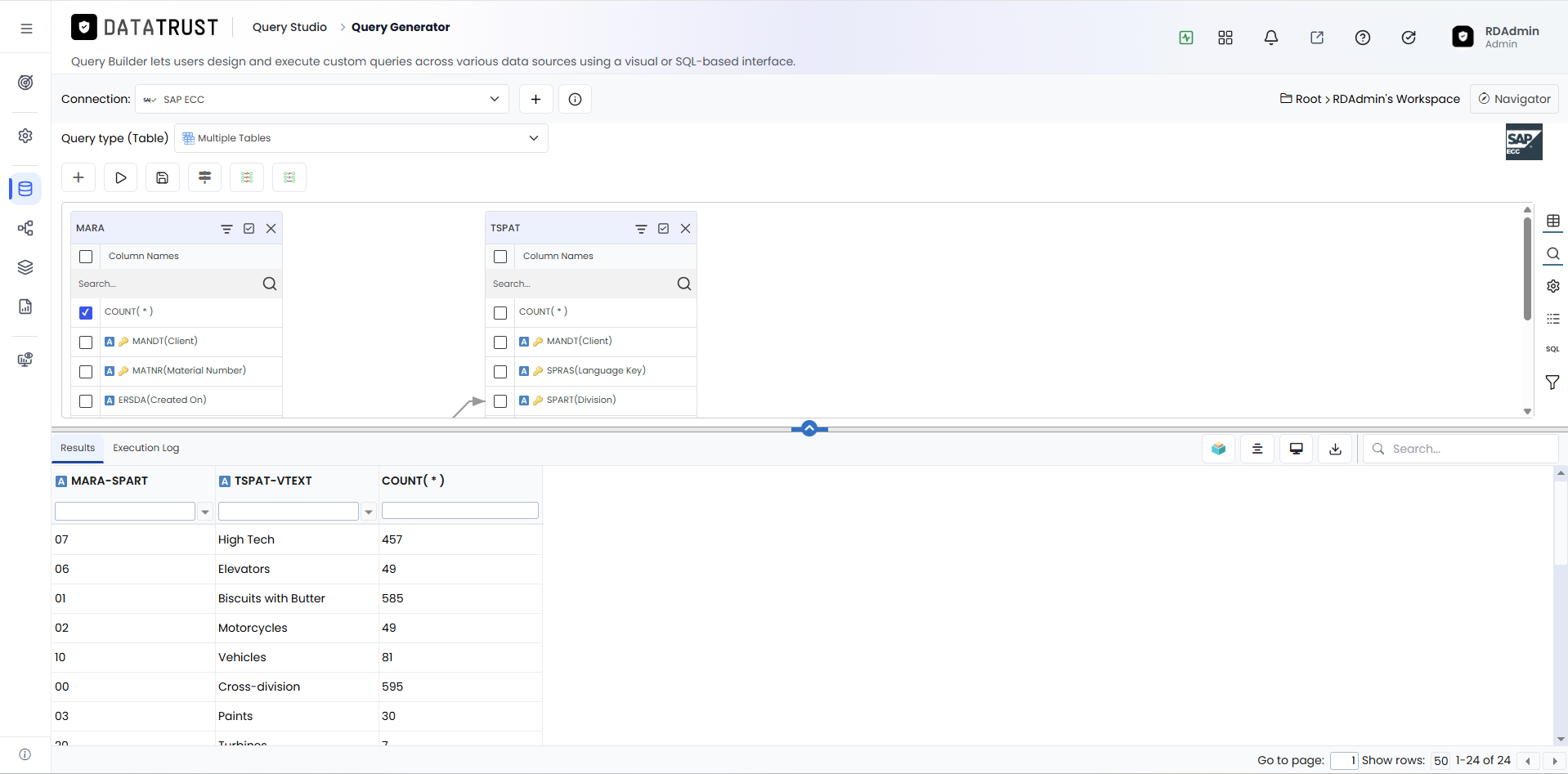Check Column Names box in MARA
This screenshot has height=774, width=1568.
(86, 257)
